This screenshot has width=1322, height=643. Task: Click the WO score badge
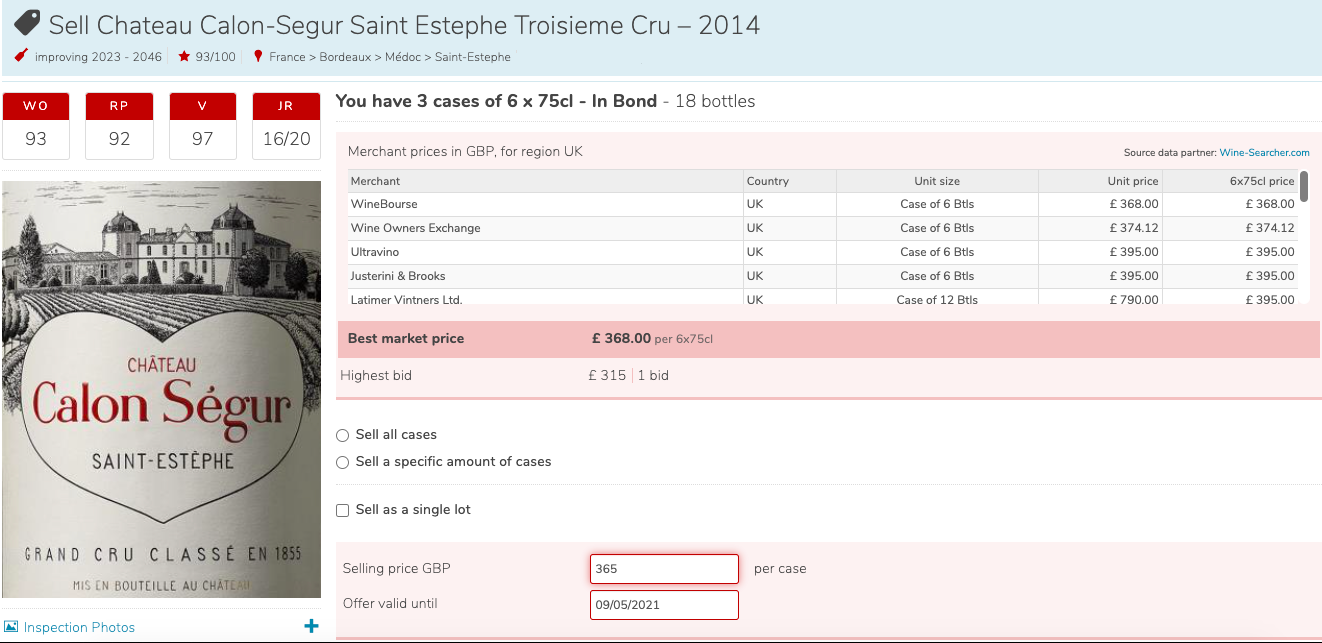pos(36,126)
